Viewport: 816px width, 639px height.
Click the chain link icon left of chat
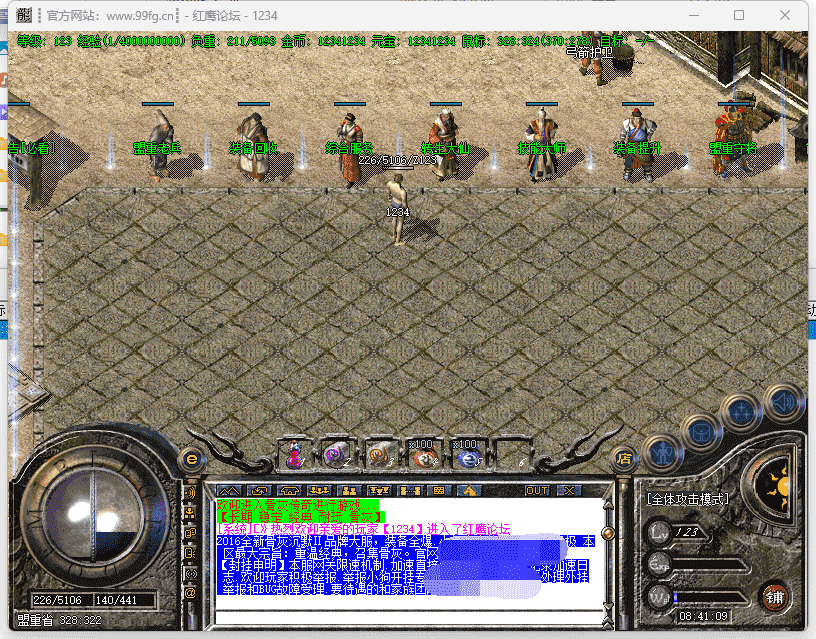(190, 533)
